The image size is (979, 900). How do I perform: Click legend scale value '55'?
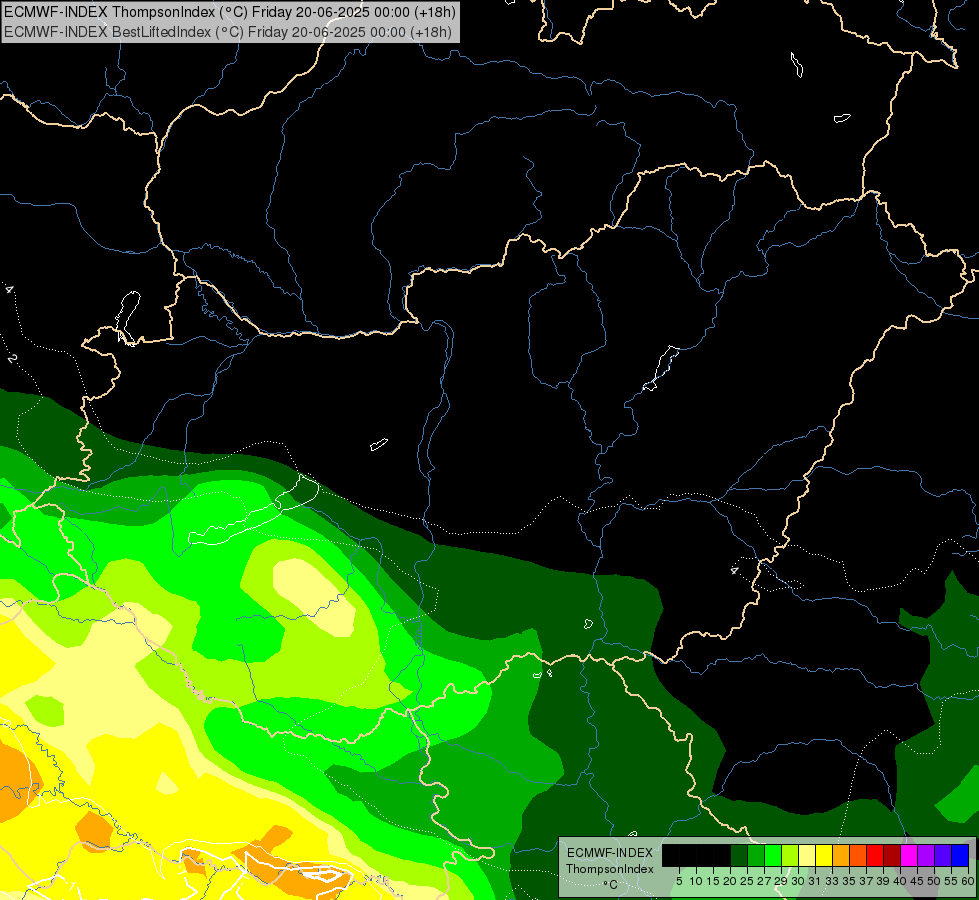(952, 881)
